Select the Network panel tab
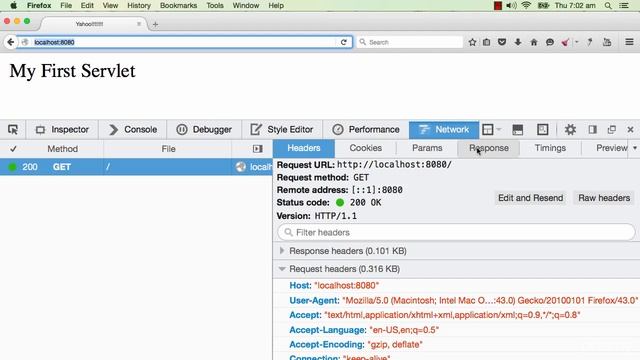The height and width of the screenshot is (360, 640). point(444,130)
